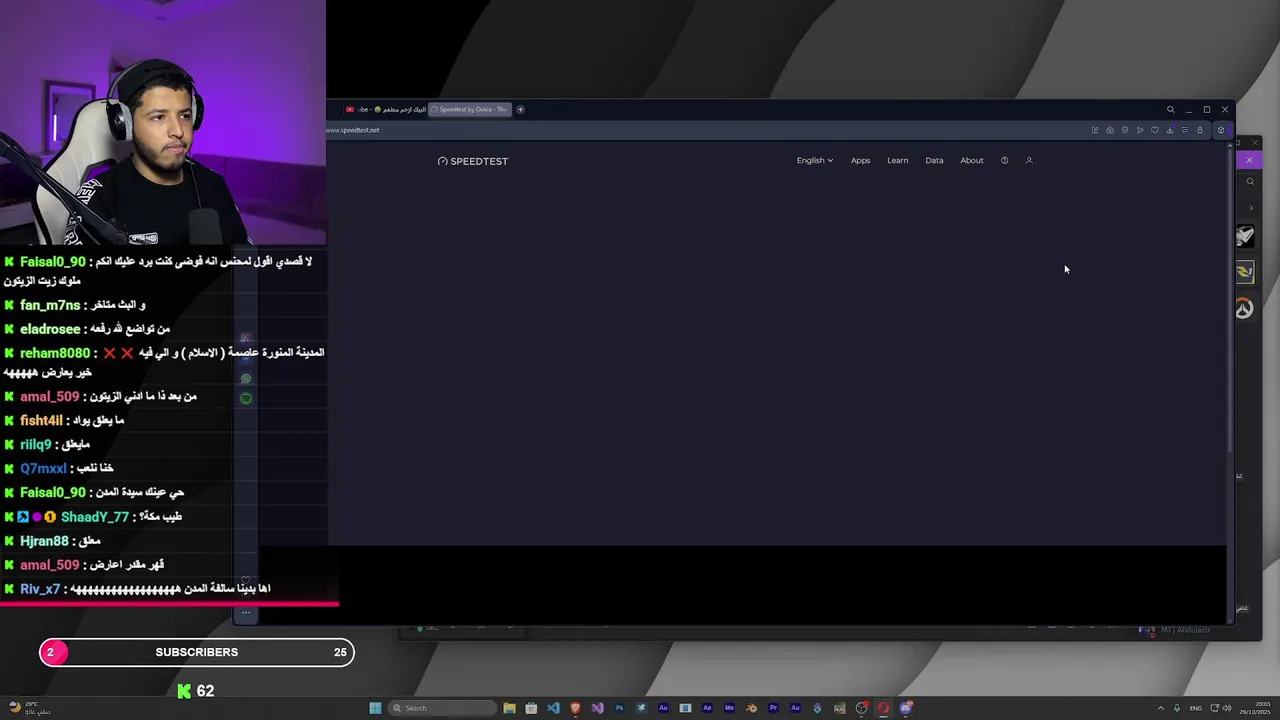Image resolution: width=1280 pixels, height=720 pixels.
Task: Open the Apps menu on Speedtest
Action: (860, 160)
